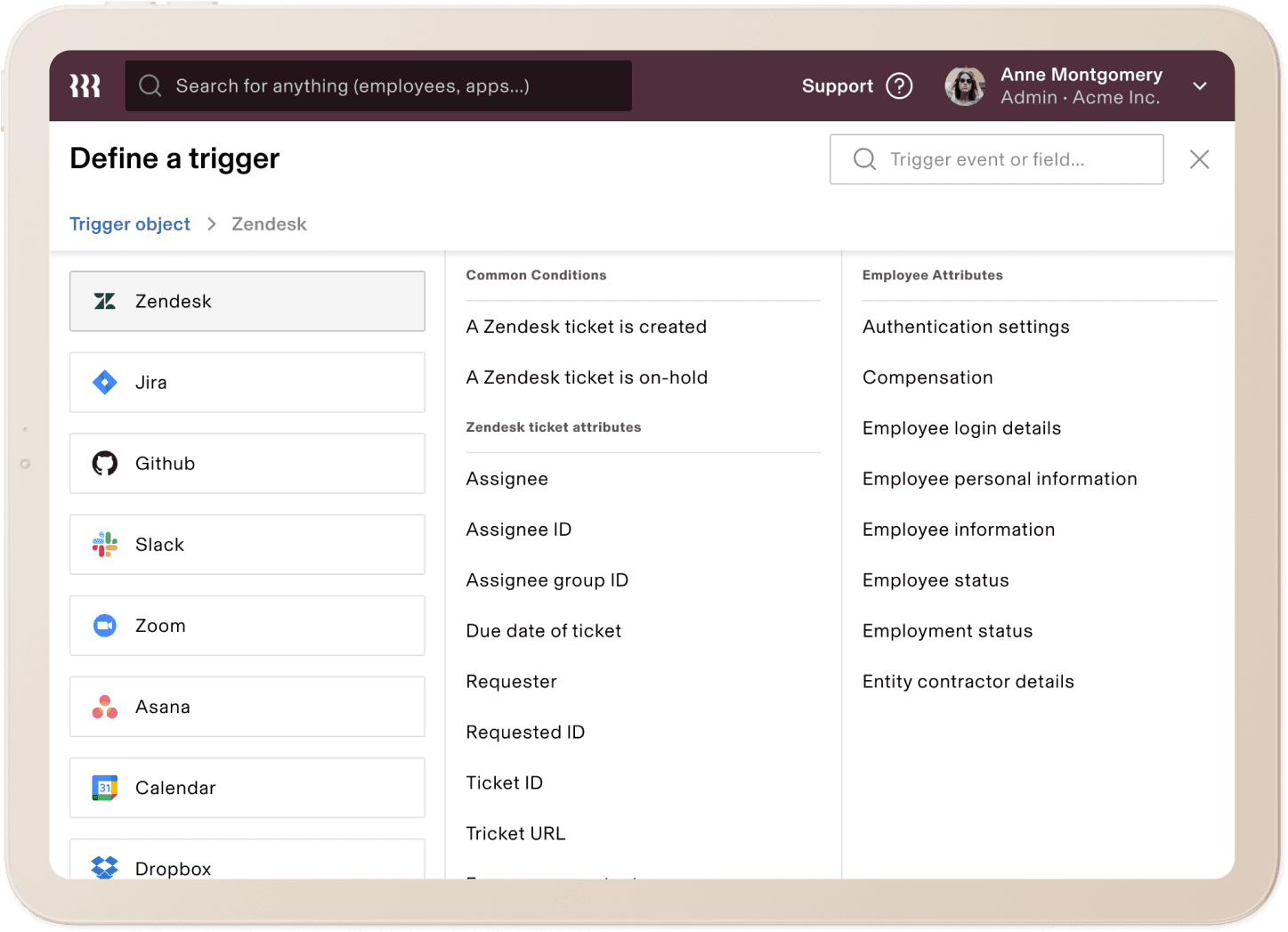Viewport: 1288px width, 932px height.
Task: Select the Calendar app icon
Action: coord(104,787)
